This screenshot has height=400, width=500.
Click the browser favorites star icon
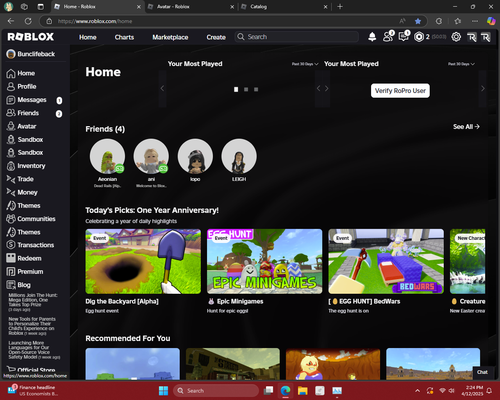tap(418, 21)
